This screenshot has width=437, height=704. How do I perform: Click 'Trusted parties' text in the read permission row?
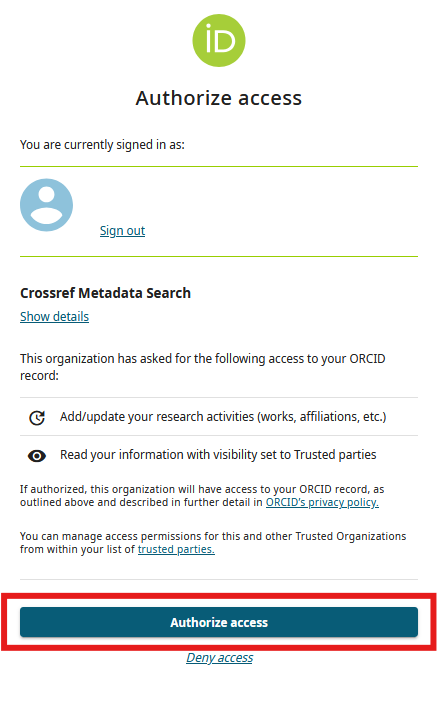point(335,455)
